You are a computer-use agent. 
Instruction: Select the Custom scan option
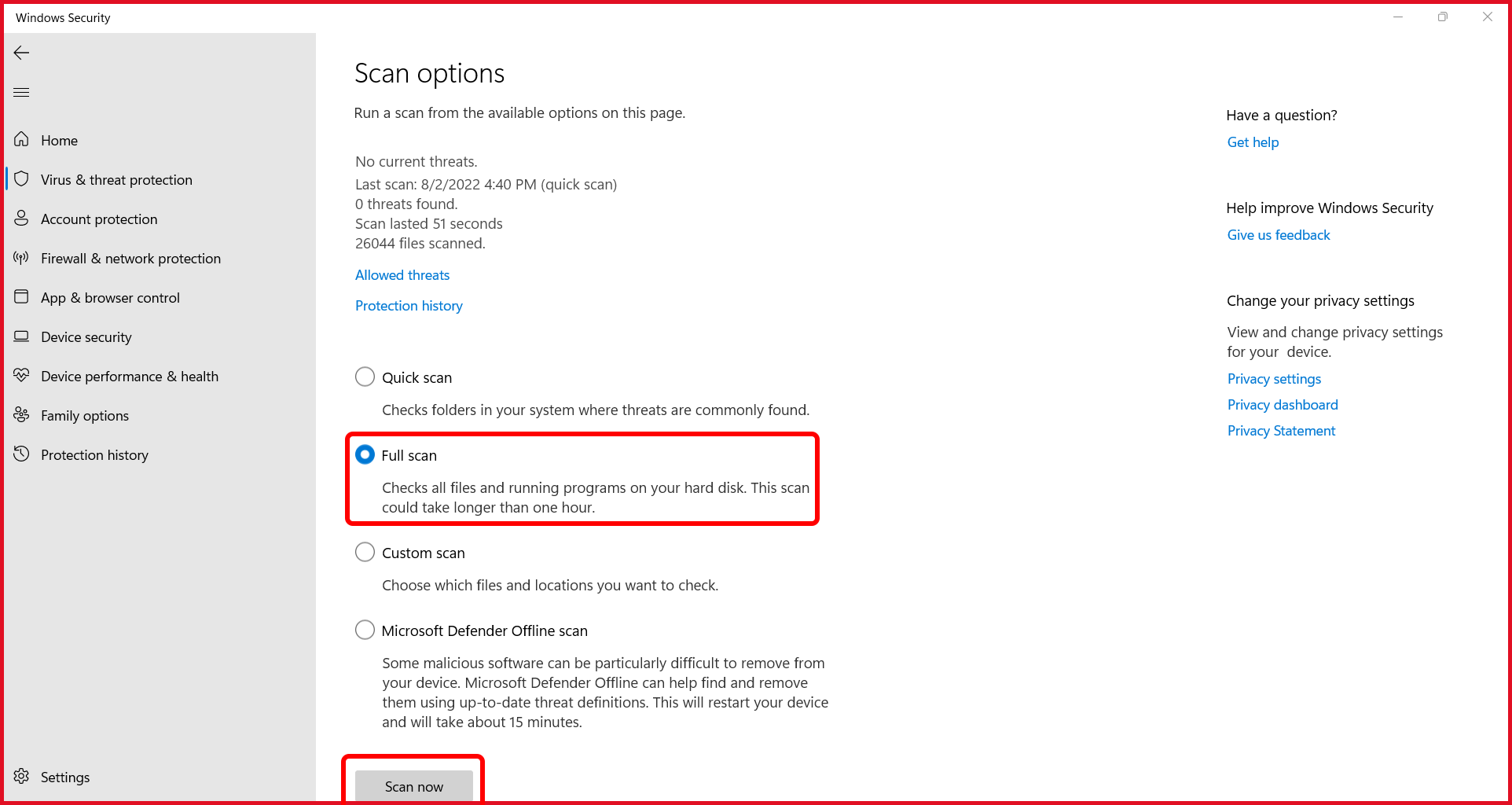365,552
